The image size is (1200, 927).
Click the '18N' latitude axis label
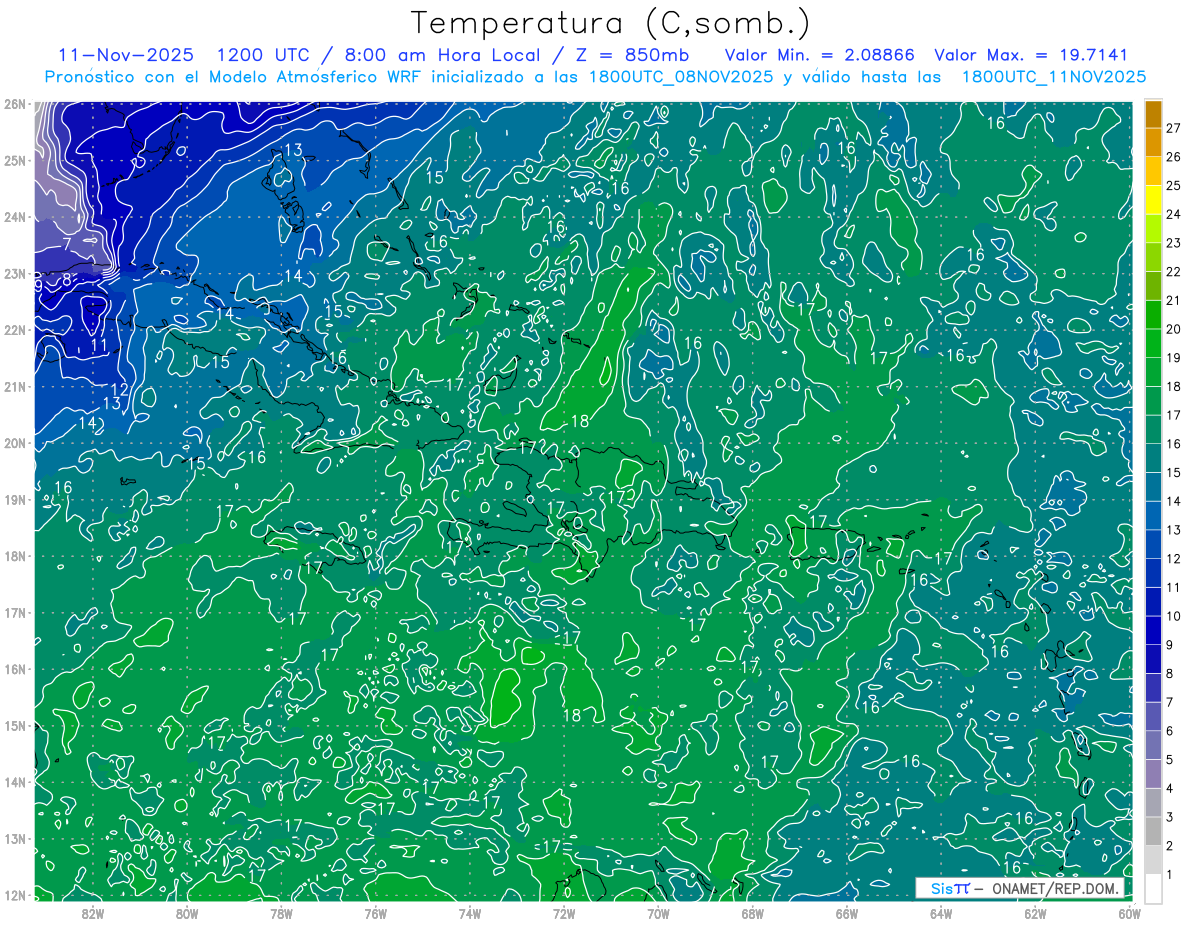15,556
